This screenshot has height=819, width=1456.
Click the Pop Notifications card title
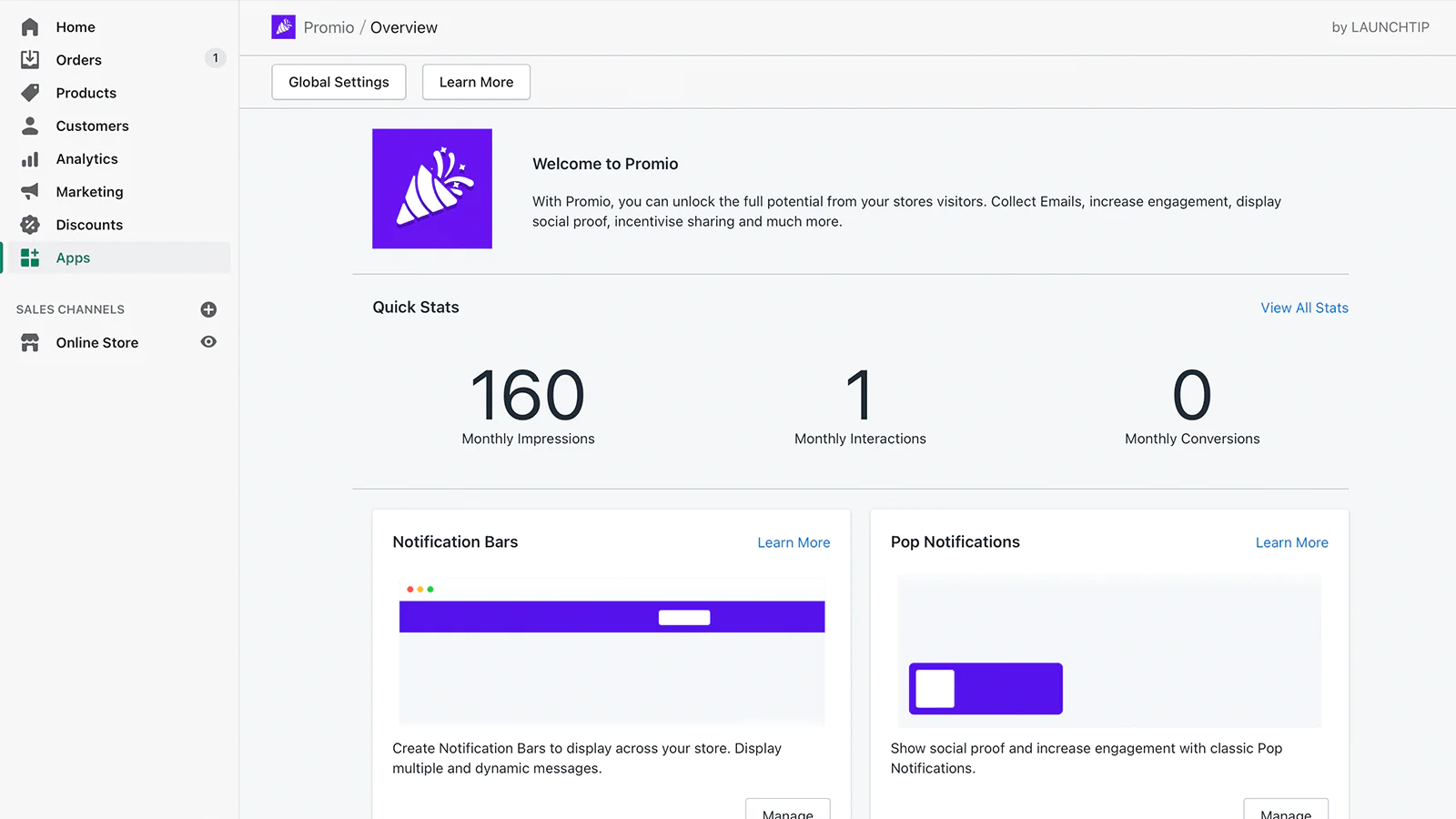(x=955, y=541)
